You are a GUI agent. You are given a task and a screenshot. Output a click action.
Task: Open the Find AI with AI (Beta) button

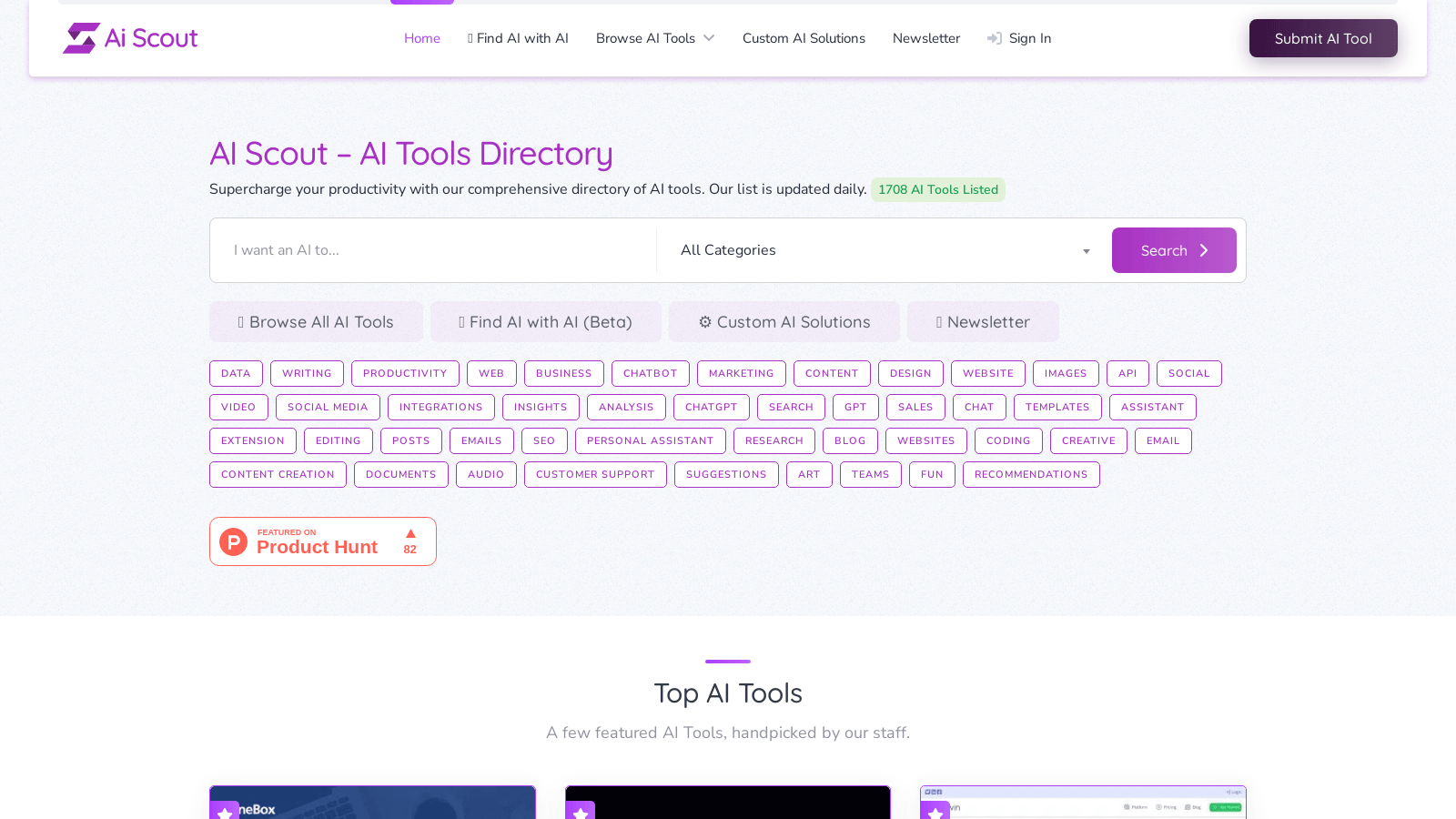pyautogui.click(x=545, y=322)
